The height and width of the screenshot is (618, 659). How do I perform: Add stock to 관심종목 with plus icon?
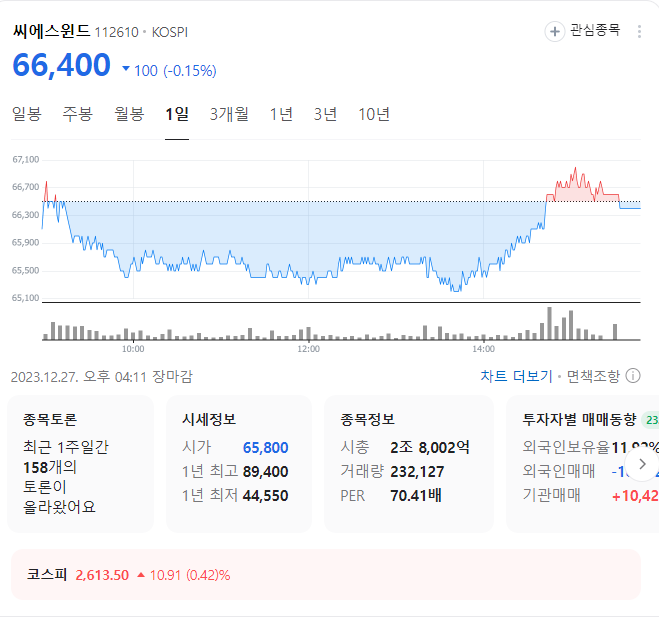coord(554,32)
